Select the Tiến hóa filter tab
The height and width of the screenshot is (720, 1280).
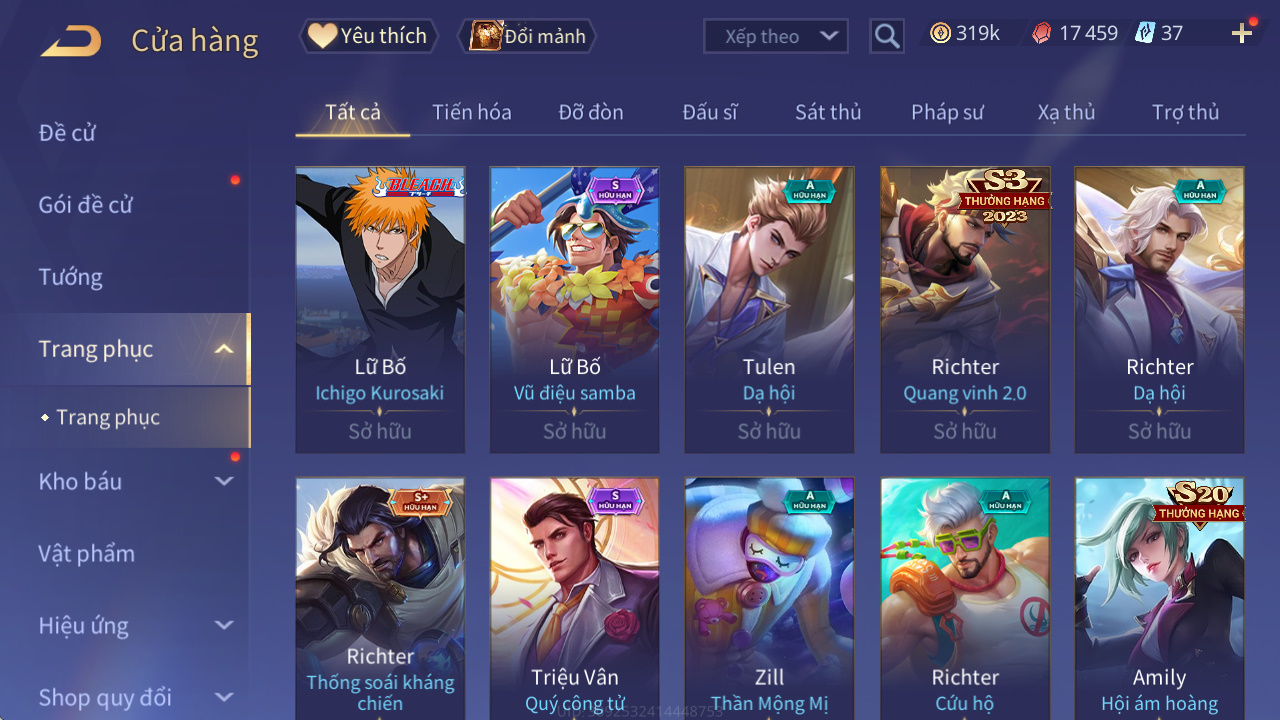coord(472,112)
